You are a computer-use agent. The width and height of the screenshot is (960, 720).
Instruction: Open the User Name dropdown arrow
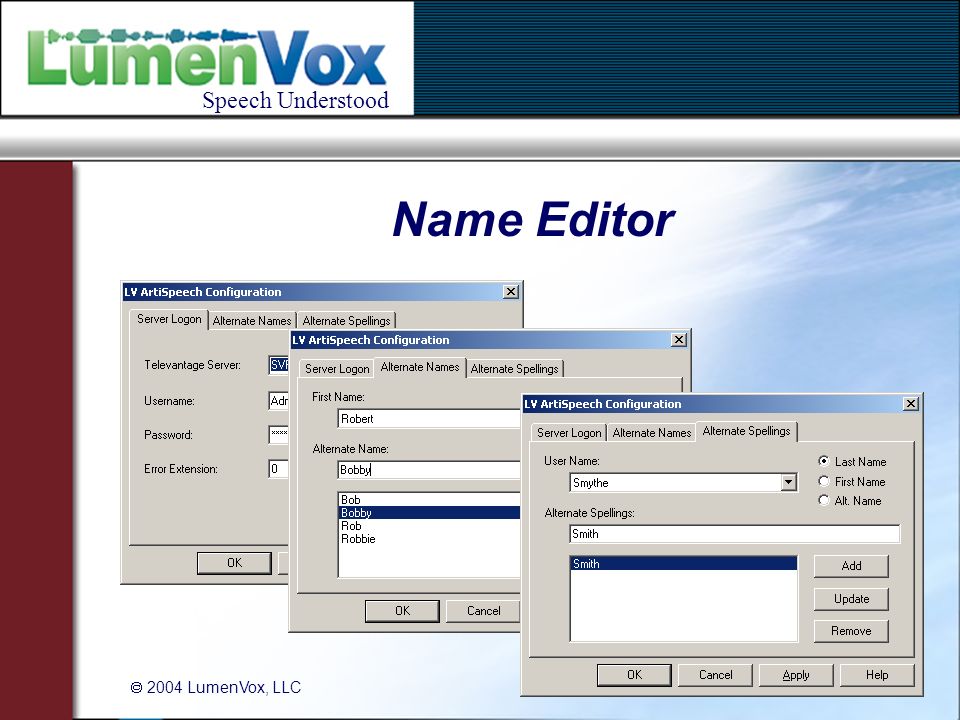pos(789,482)
